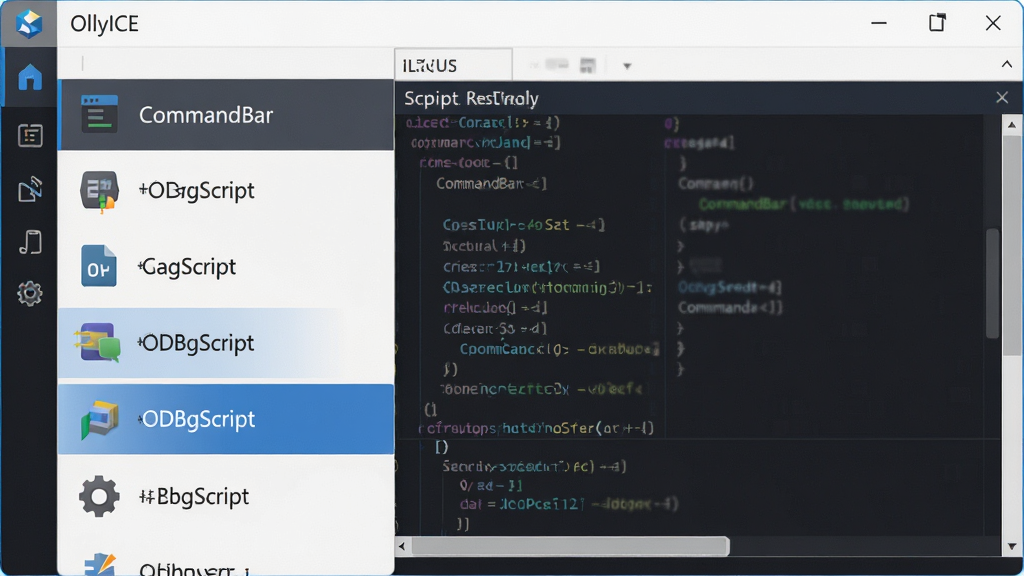Click the layout toolbar icon beside dropdown
Screen dimensions: 1024x576
588,65
